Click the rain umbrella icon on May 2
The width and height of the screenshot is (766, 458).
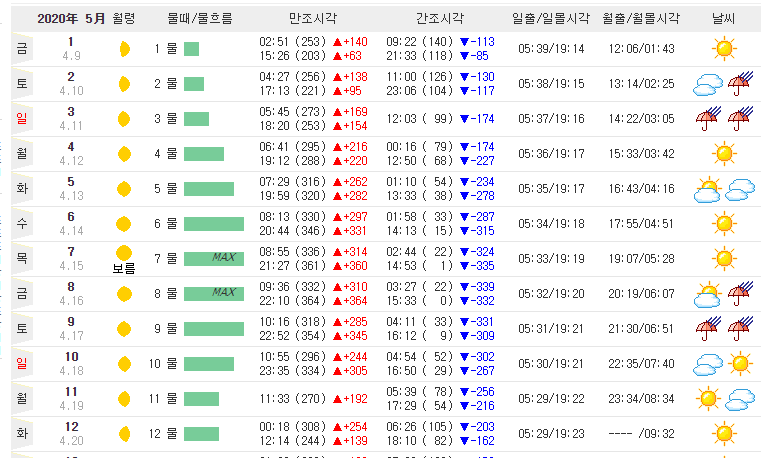click(x=740, y=84)
